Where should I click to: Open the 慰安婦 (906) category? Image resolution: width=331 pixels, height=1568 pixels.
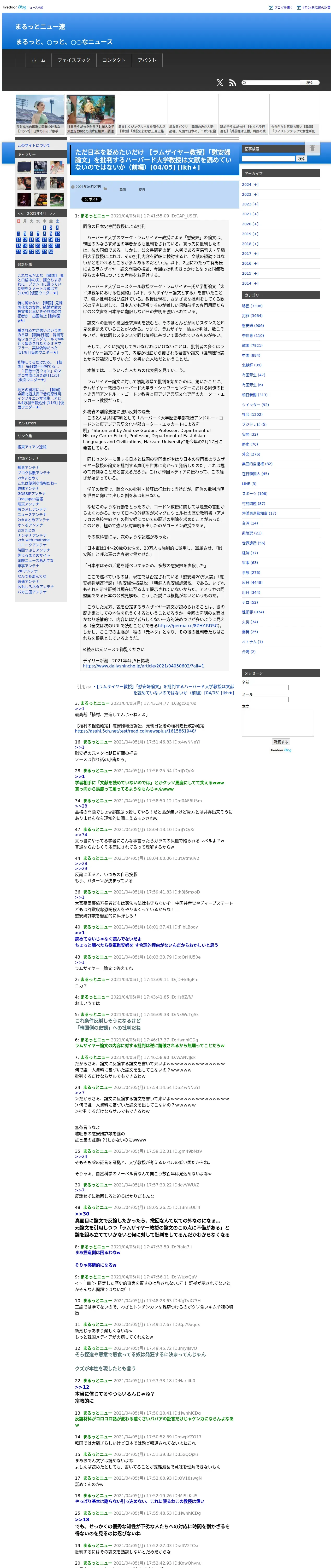click(x=253, y=326)
